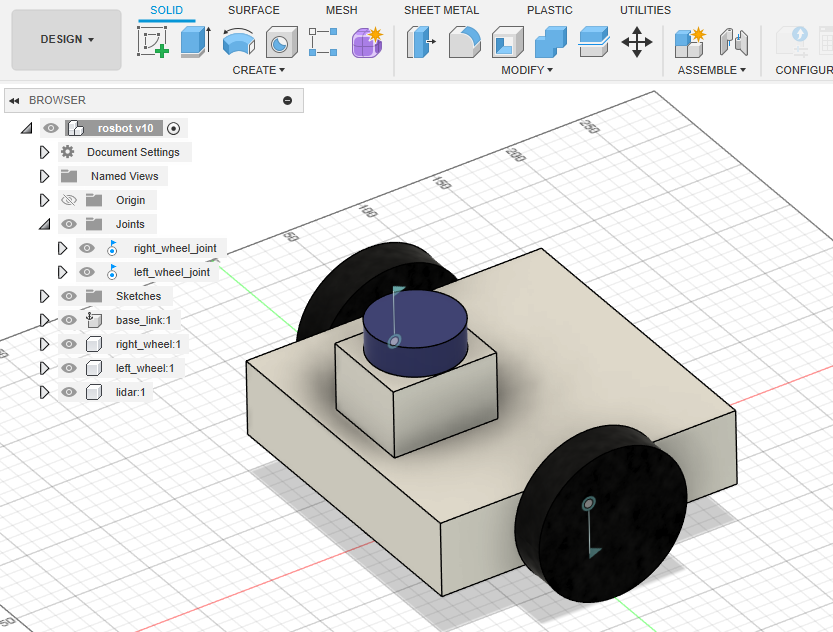This screenshot has height=632, width=833.
Task: Select the Extrude tool
Action: 196,42
